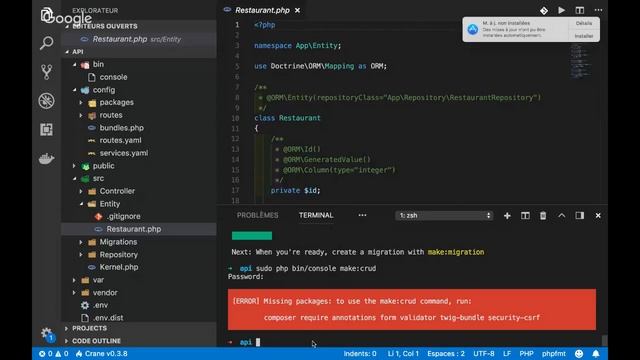Screen dimensions: 640x360
Task: Open the Docker view icon
Action: coord(47,158)
